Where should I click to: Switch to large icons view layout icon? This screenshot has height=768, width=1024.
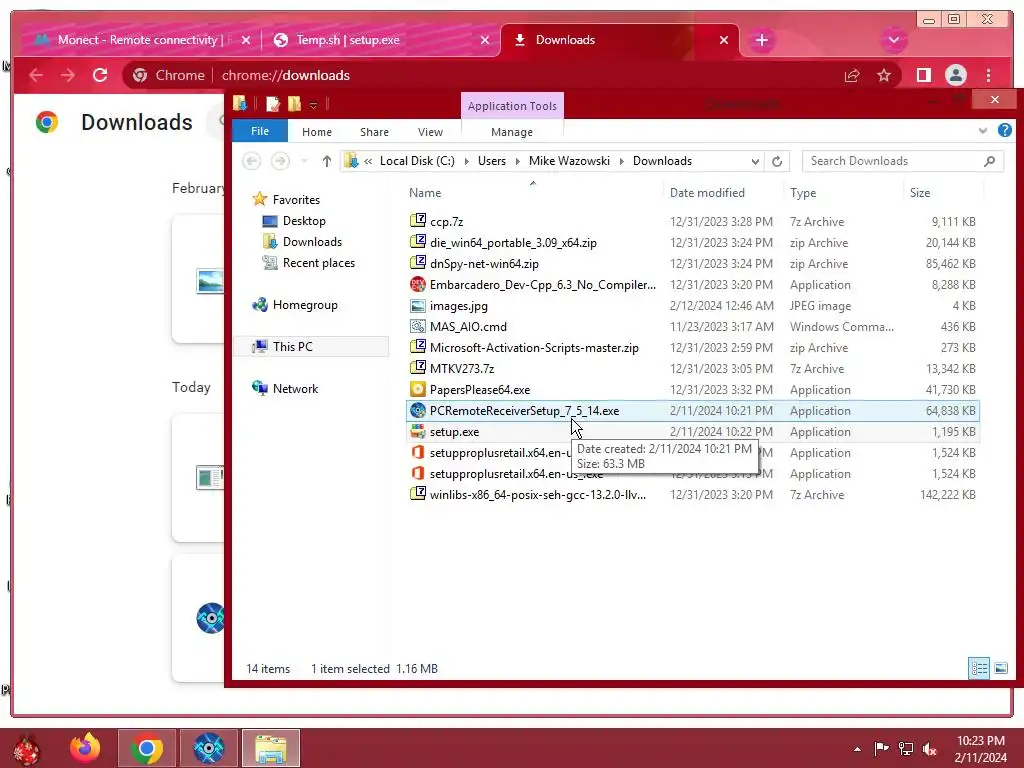pos(1000,668)
